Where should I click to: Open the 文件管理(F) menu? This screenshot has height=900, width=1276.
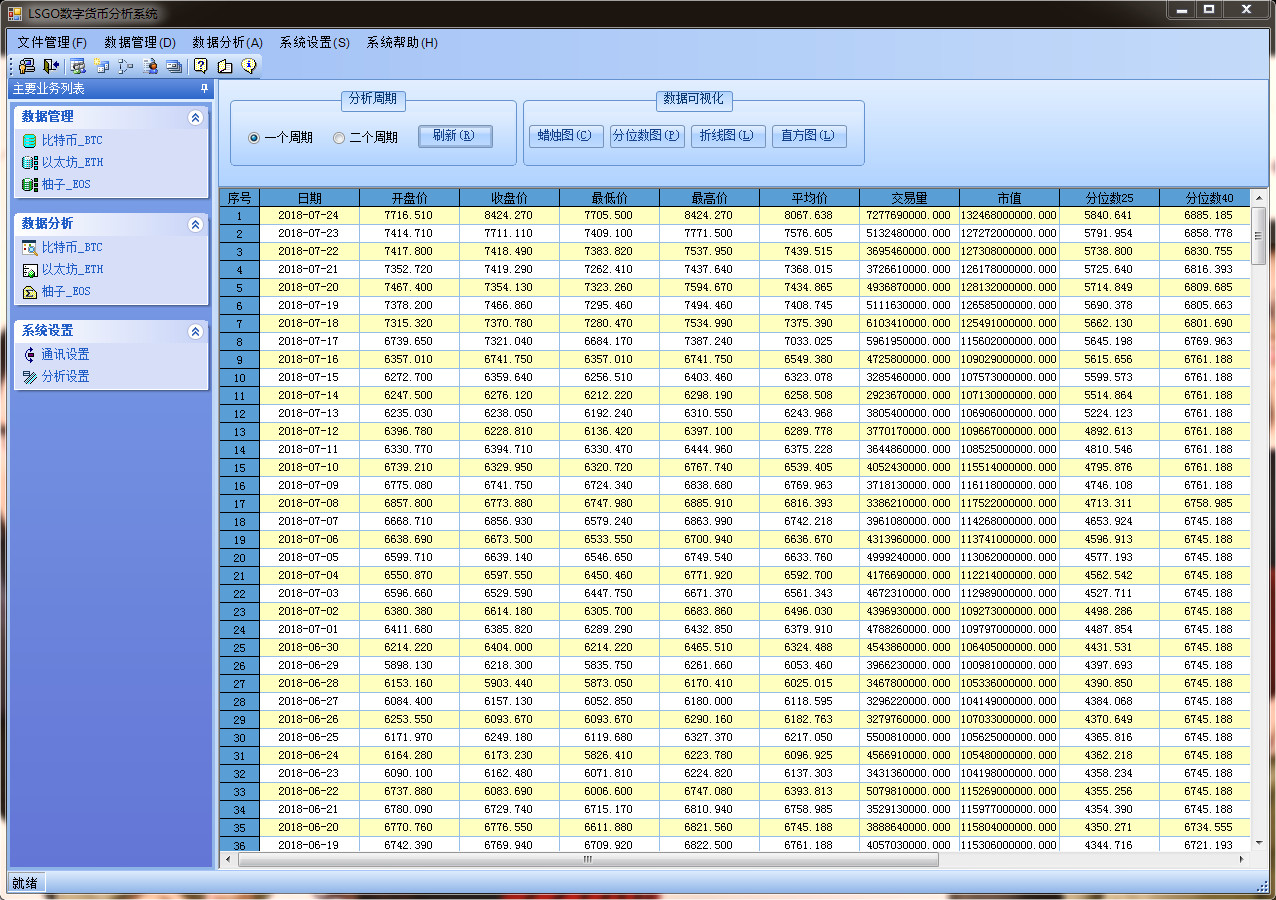click(x=52, y=42)
